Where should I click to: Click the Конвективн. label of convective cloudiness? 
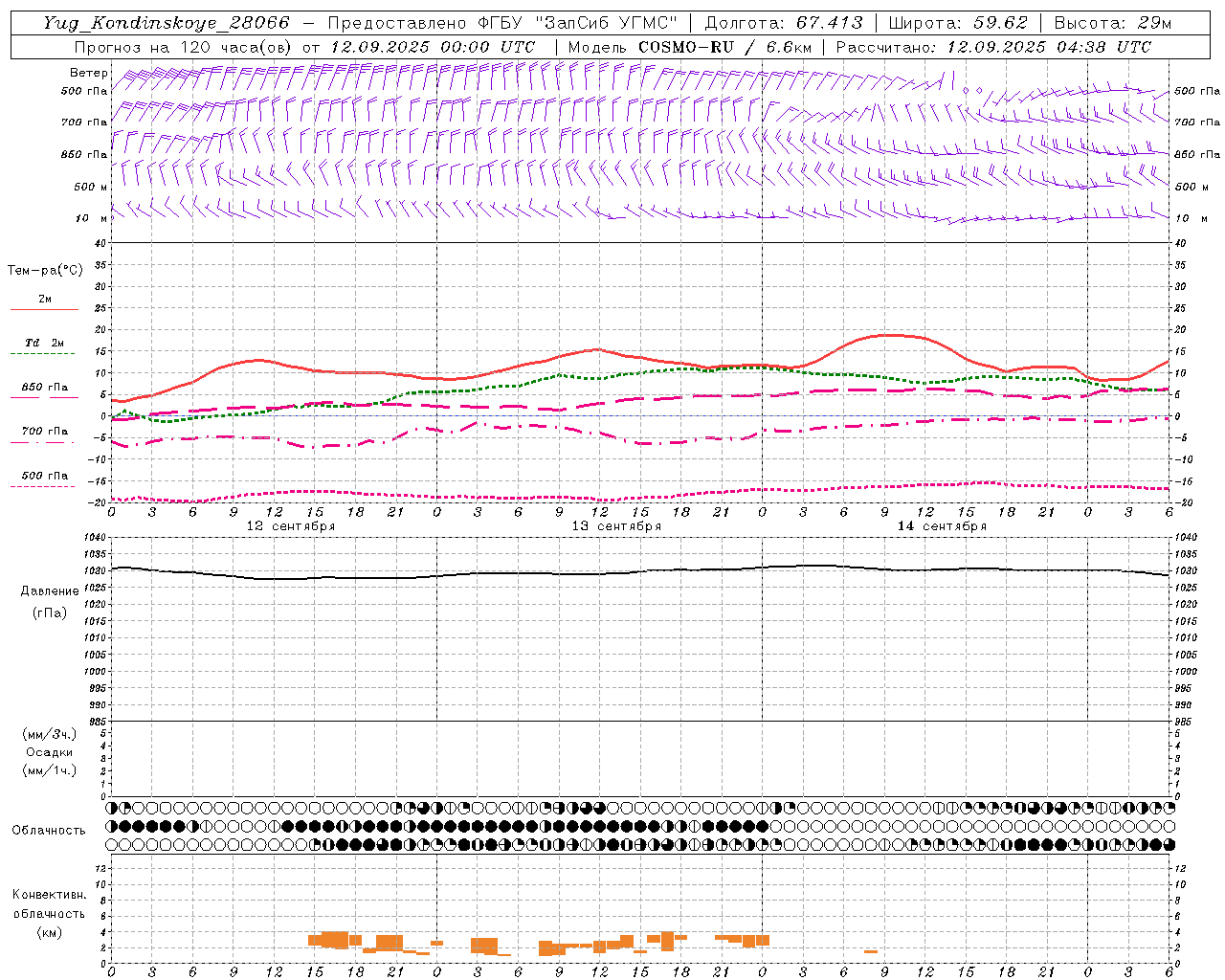point(50,895)
